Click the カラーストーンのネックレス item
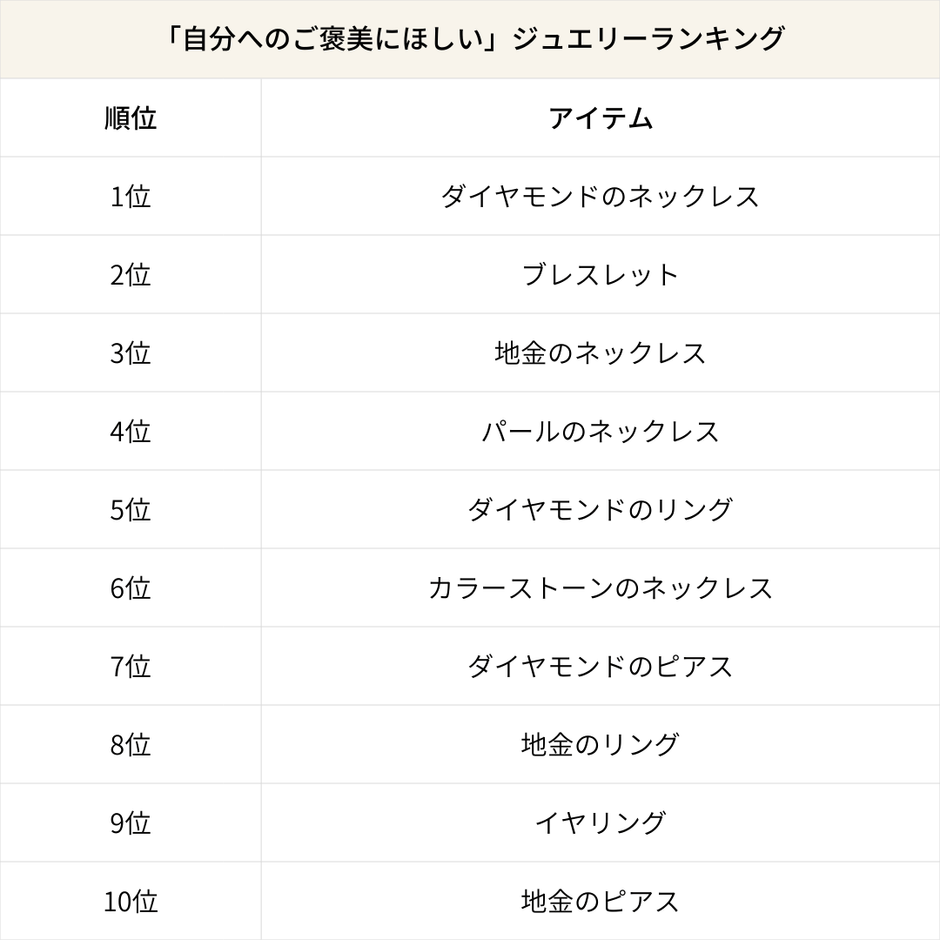Viewport: 940px width, 940px height. coord(600,587)
